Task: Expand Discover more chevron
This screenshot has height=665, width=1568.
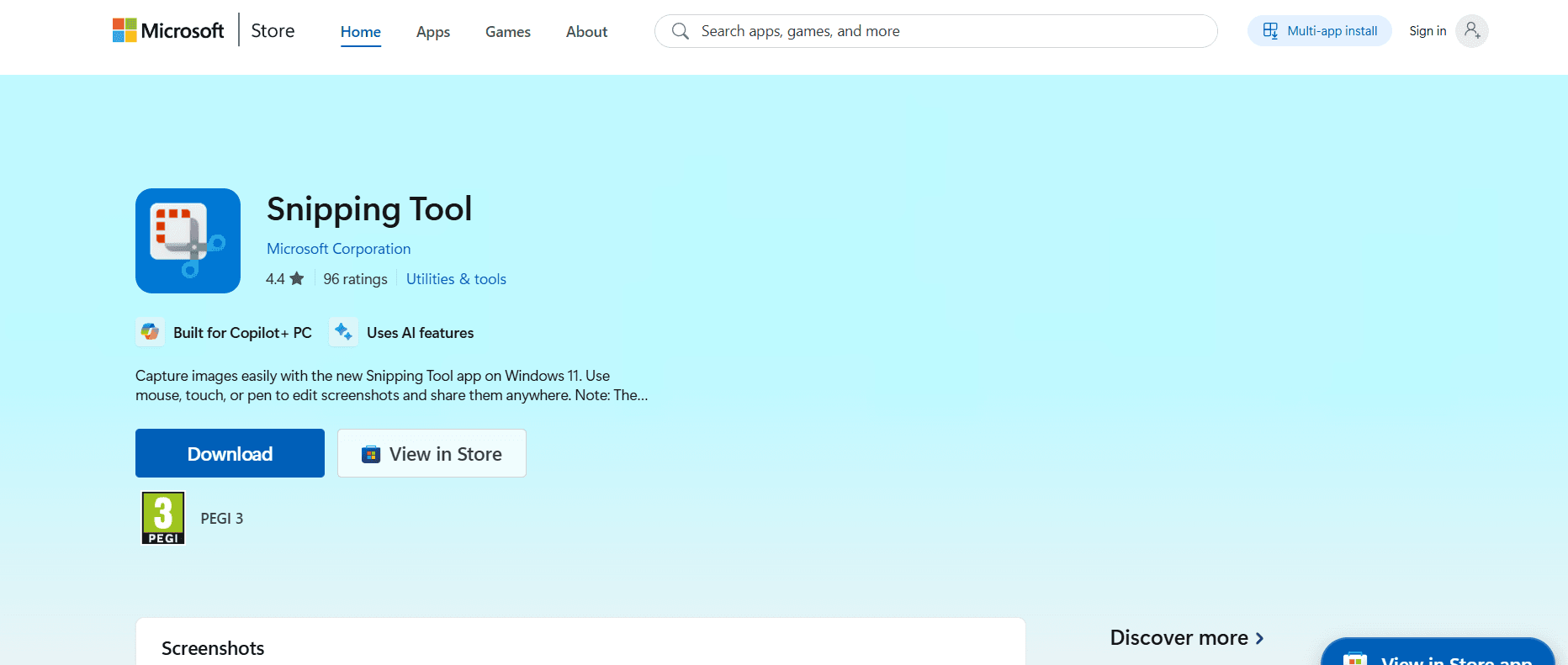Action: point(1259,638)
